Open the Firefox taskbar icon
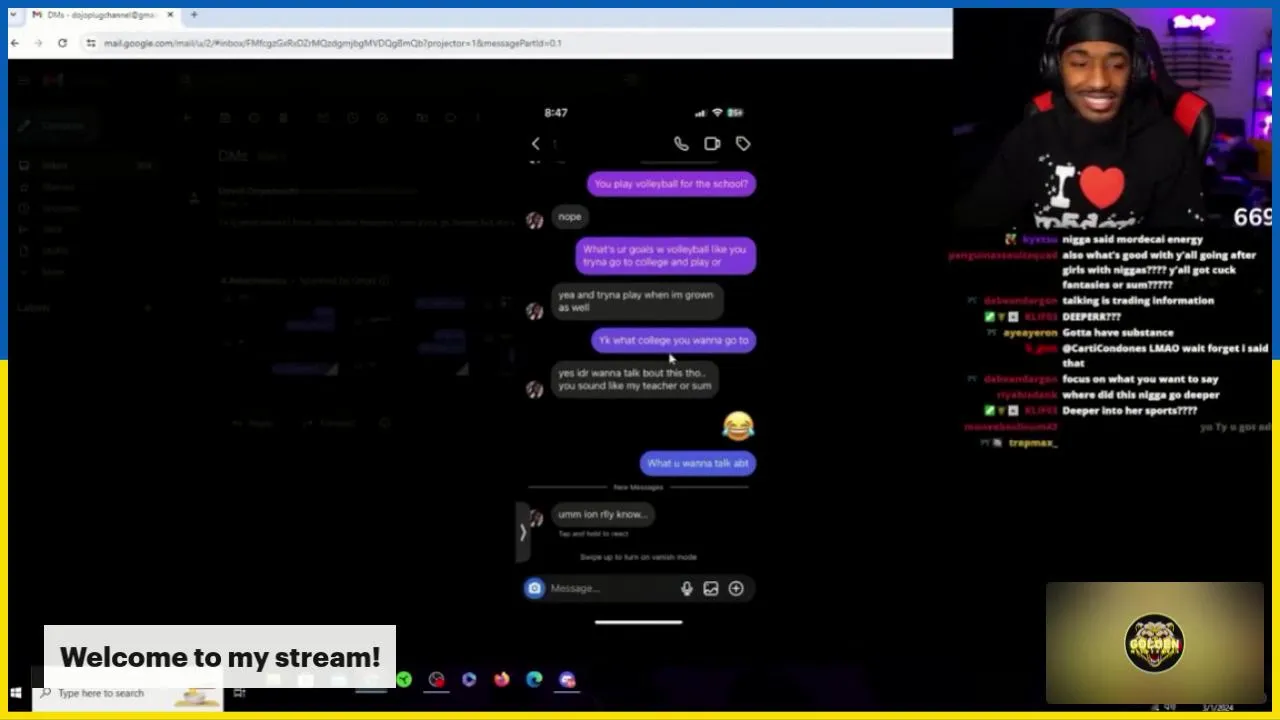The image size is (1280, 720). (501, 680)
